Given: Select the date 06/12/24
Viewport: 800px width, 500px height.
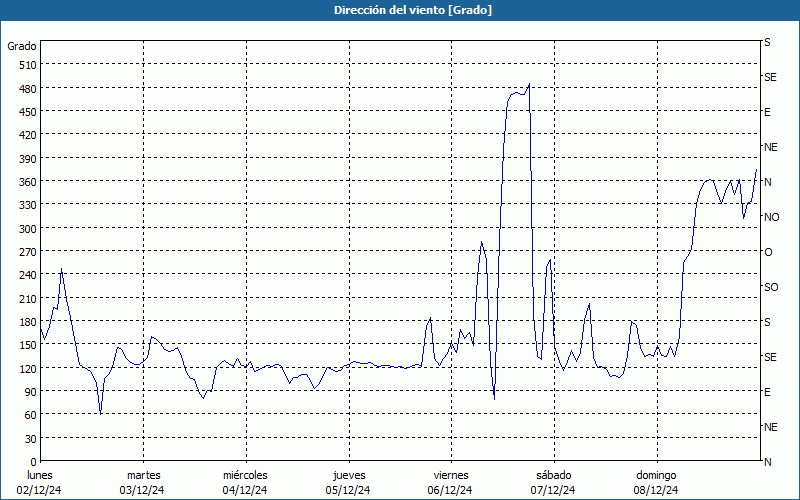Looking at the screenshot, I should (x=451, y=490).
